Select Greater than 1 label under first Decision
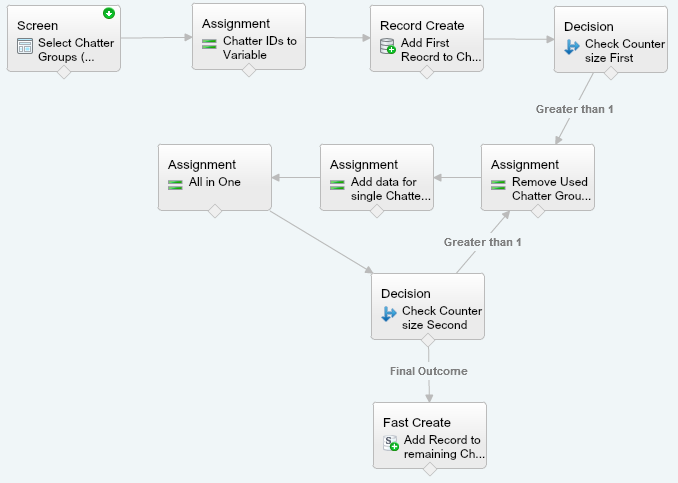The image size is (678, 483). (574, 109)
